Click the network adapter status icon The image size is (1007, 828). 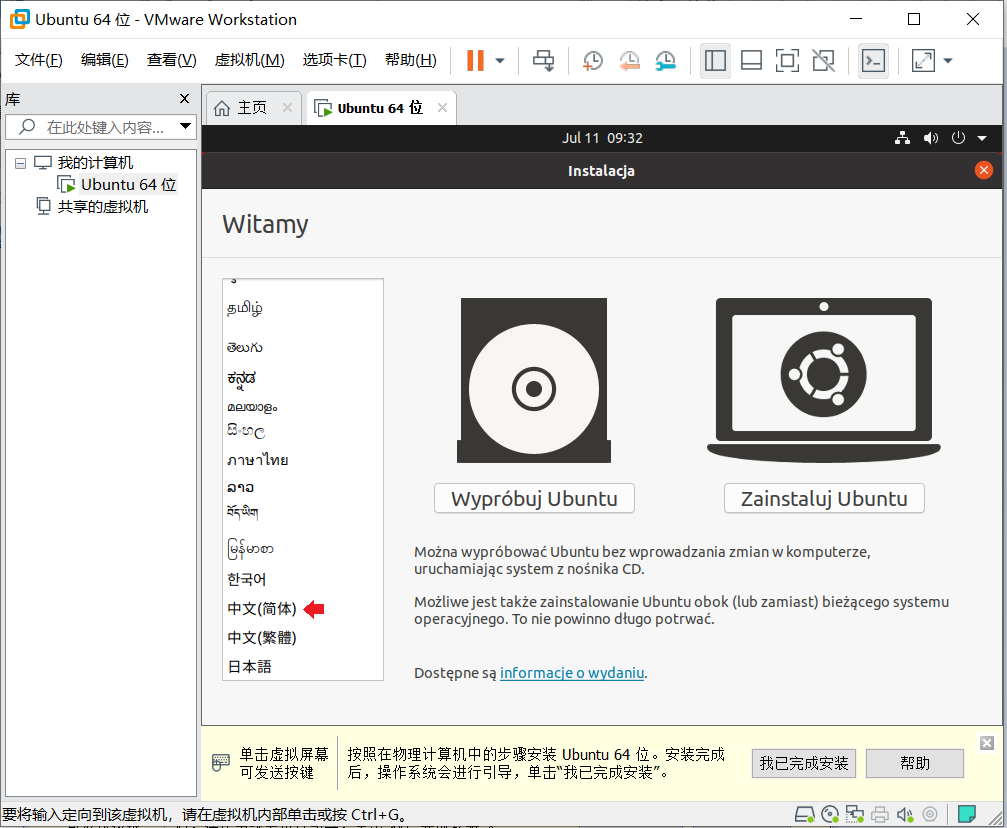click(x=855, y=814)
